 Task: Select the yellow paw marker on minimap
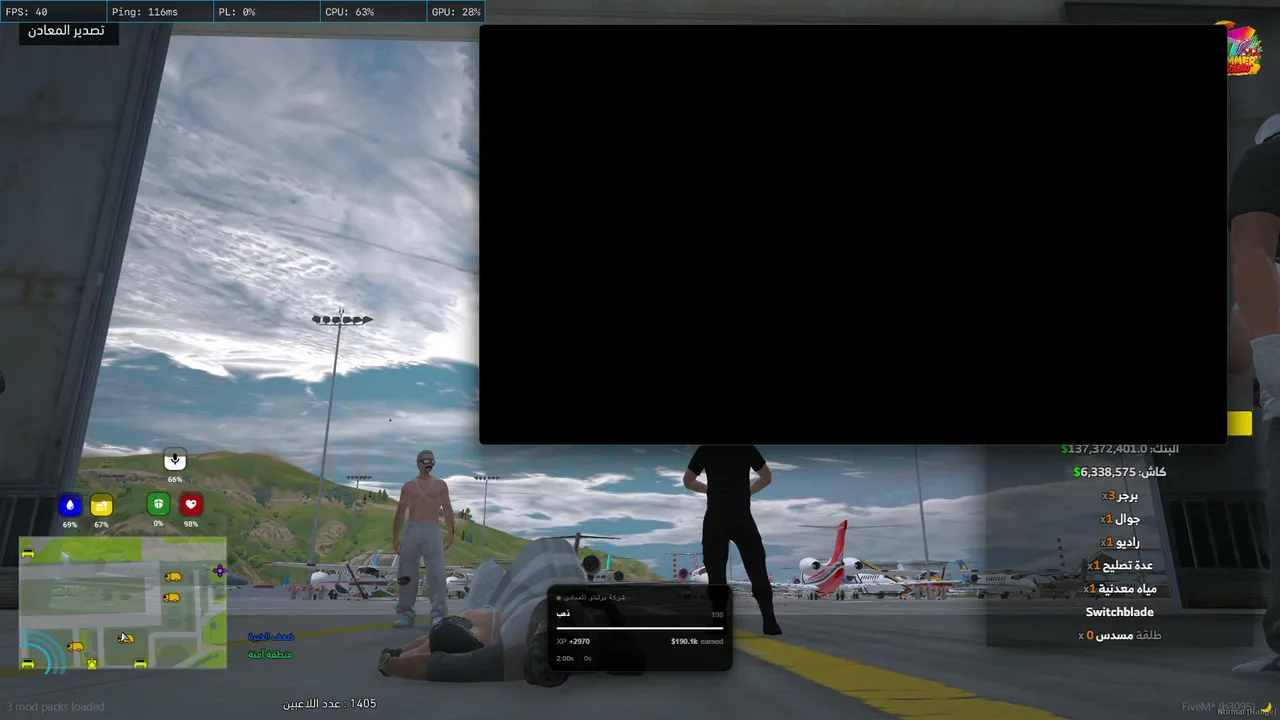tap(92, 662)
